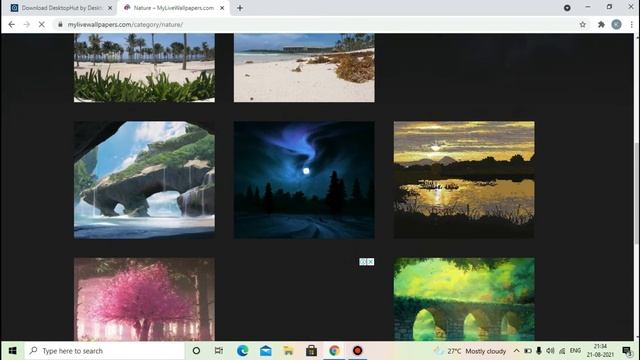This screenshot has width=640, height=360.
Task: Open the notification center icon
Action: [627, 351]
